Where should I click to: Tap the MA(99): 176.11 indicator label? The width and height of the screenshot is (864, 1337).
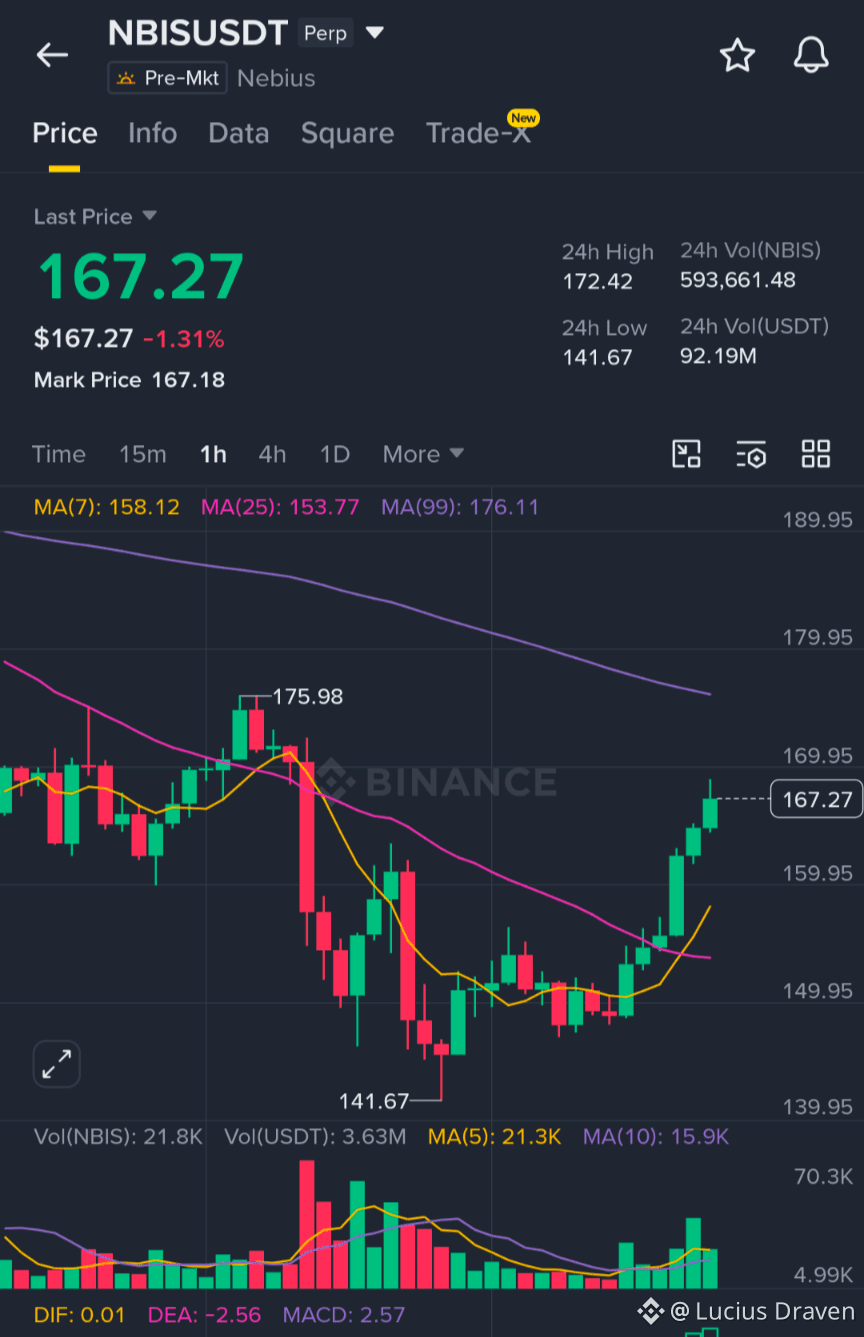pyautogui.click(x=460, y=507)
